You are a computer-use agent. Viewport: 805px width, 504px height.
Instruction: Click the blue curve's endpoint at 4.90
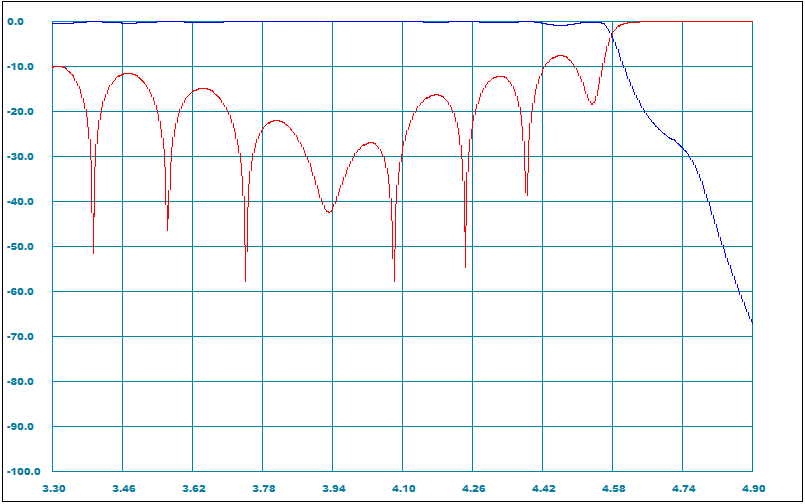point(751,322)
